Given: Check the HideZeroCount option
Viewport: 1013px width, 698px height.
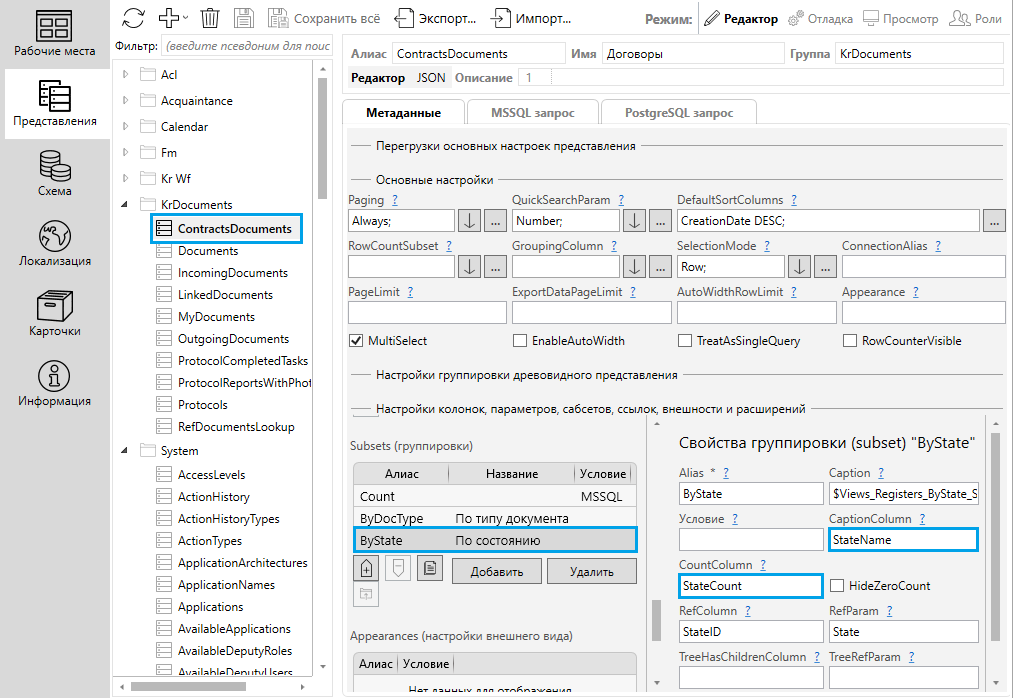Looking at the screenshot, I should click(x=837, y=586).
